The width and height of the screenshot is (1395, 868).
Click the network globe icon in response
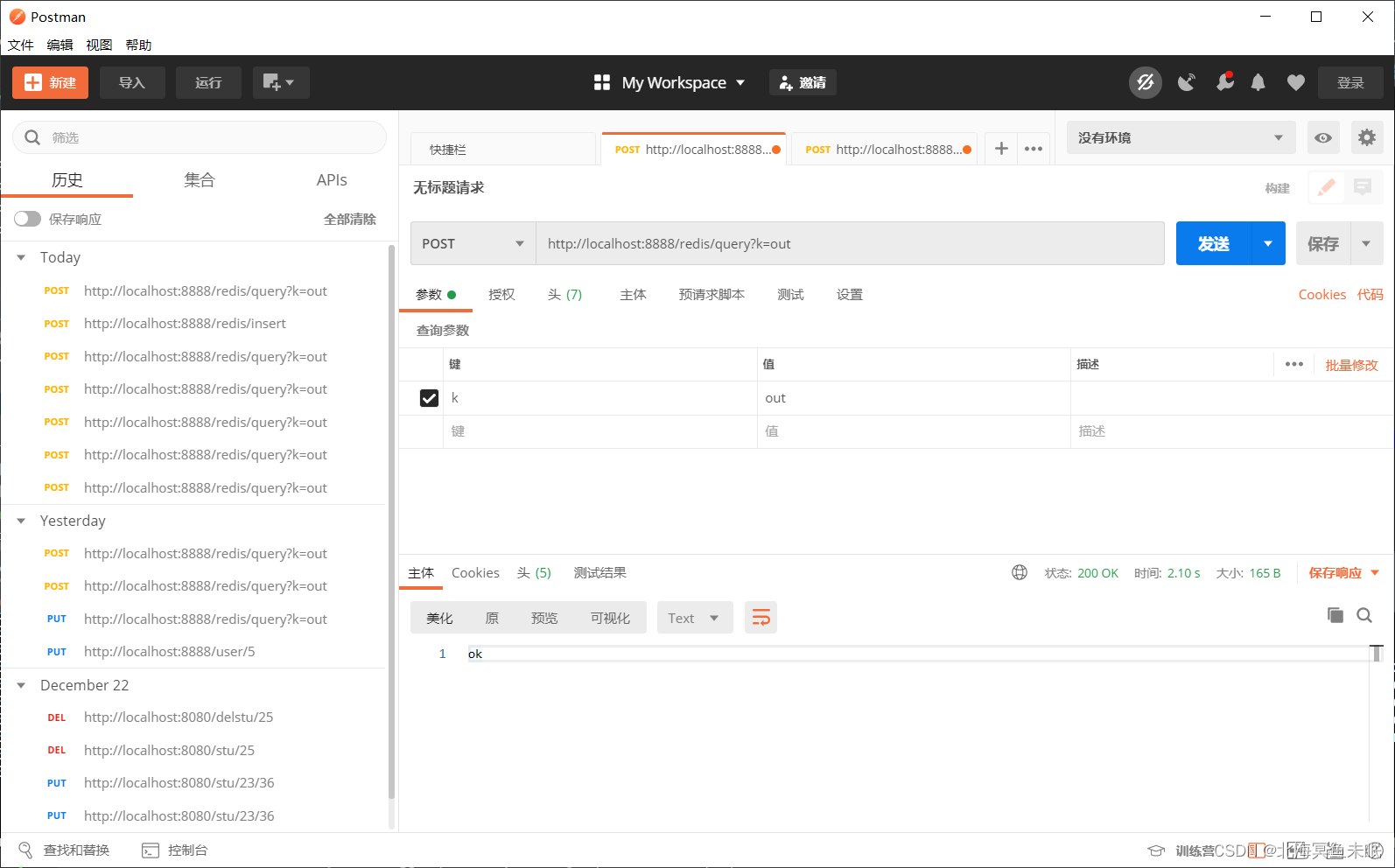[x=1019, y=572]
